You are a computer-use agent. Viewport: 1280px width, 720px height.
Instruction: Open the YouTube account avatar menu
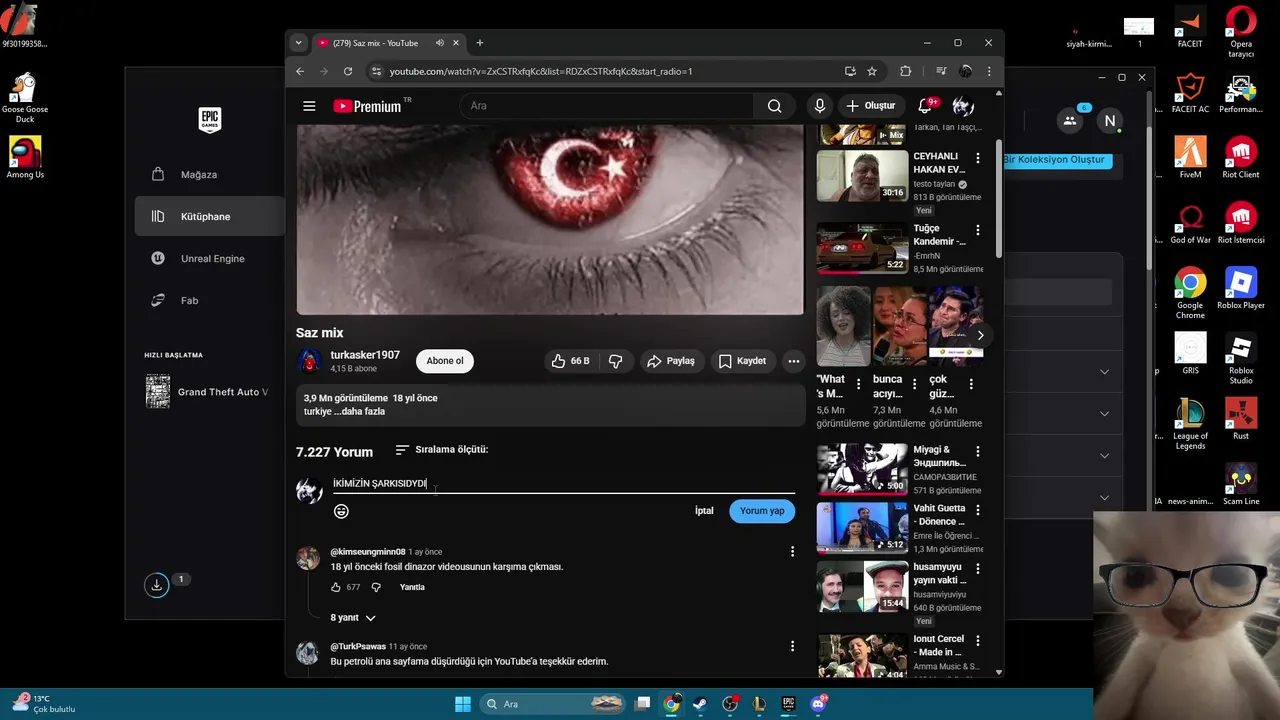click(963, 106)
